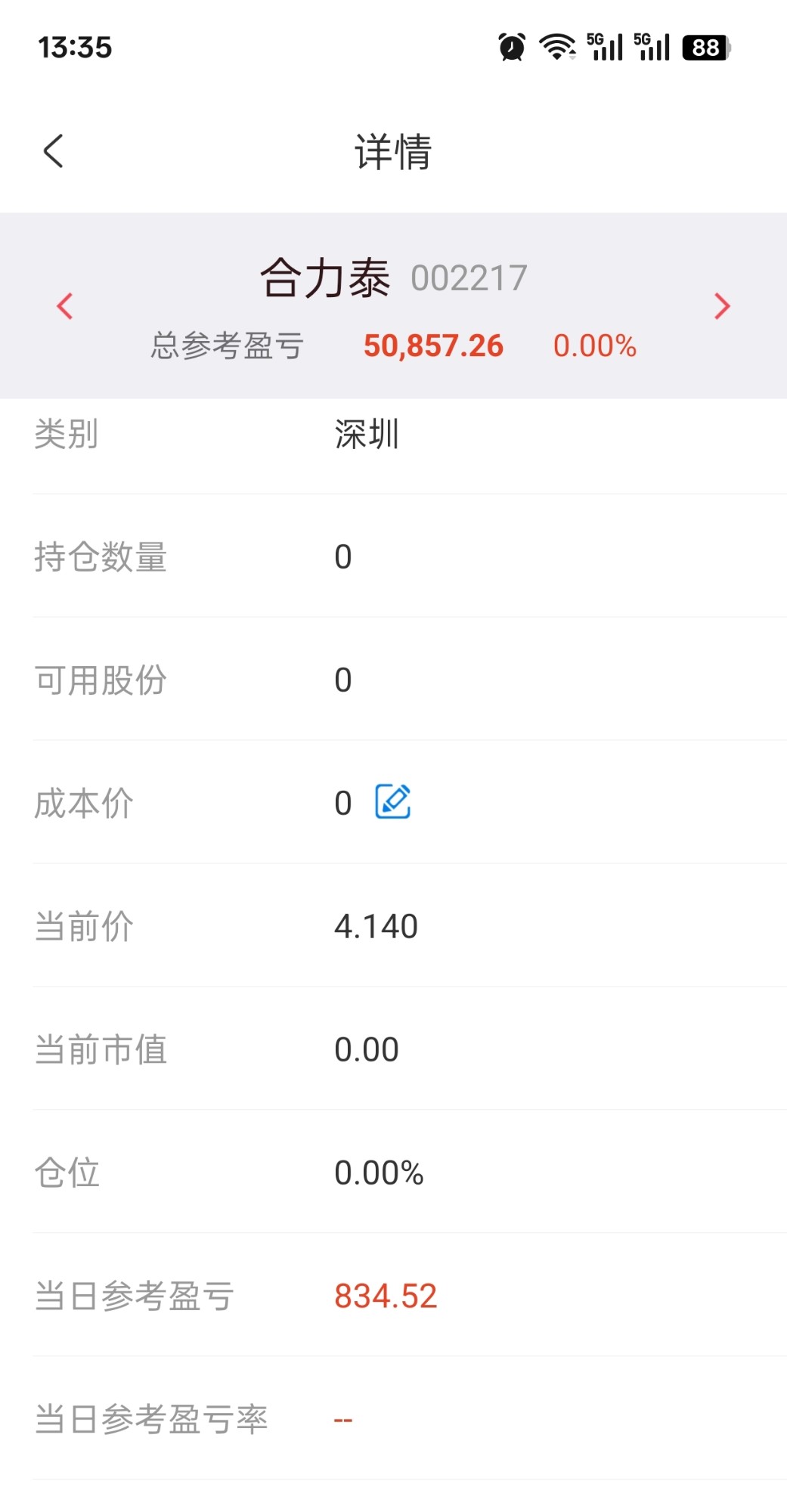The width and height of the screenshot is (787, 1512).
Task: Tap the 当前价 value 4.140
Action: [376, 926]
